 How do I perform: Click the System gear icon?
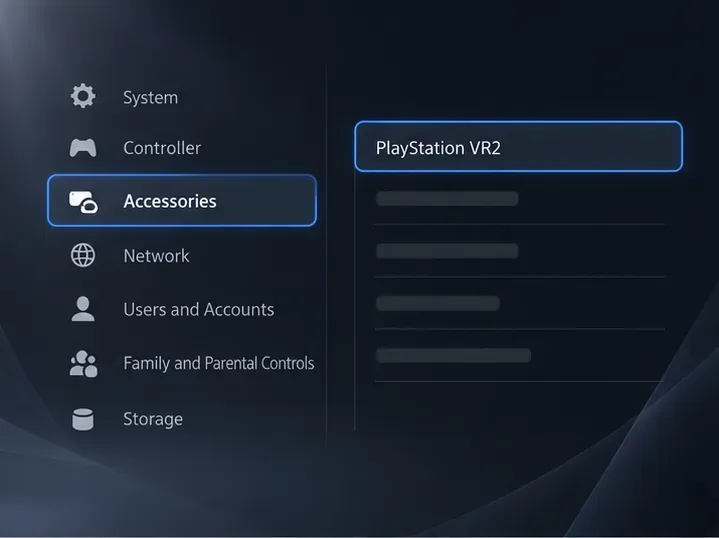(83, 96)
